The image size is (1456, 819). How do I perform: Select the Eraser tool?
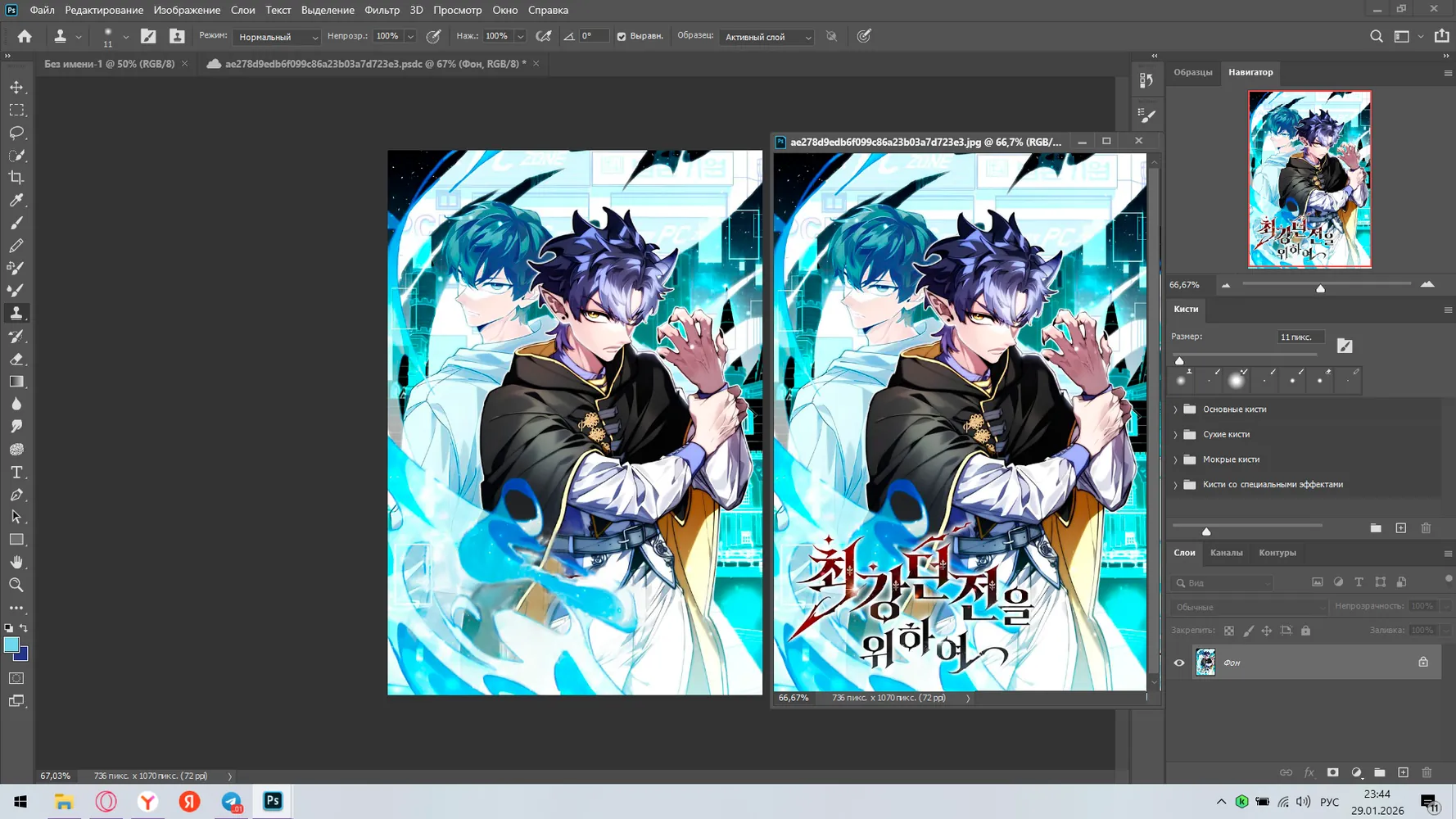click(16, 359)
